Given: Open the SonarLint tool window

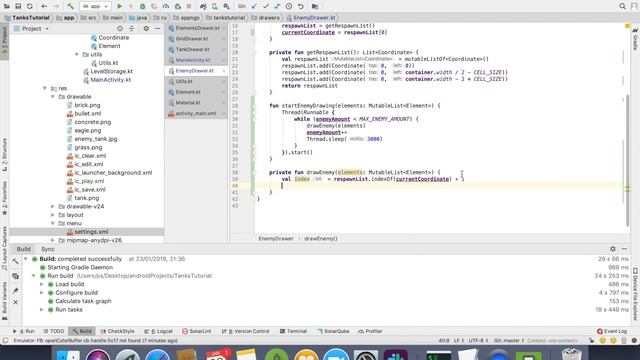Looking at the screenshot, I should [197, 331].
